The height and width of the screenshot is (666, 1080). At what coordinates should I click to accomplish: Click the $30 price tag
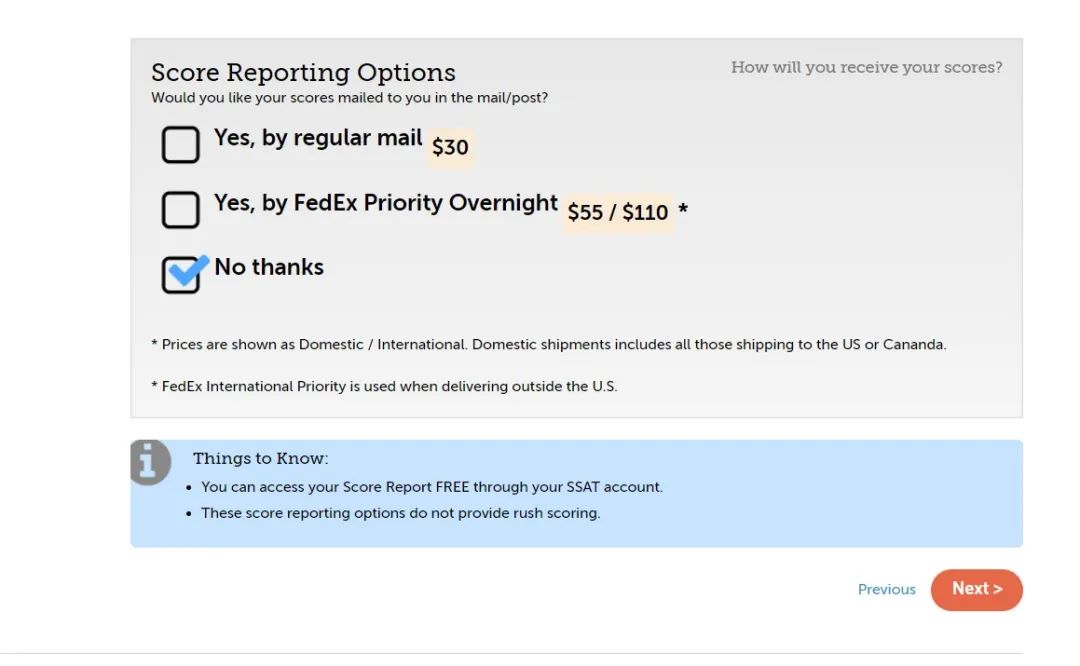coord(450,147)
